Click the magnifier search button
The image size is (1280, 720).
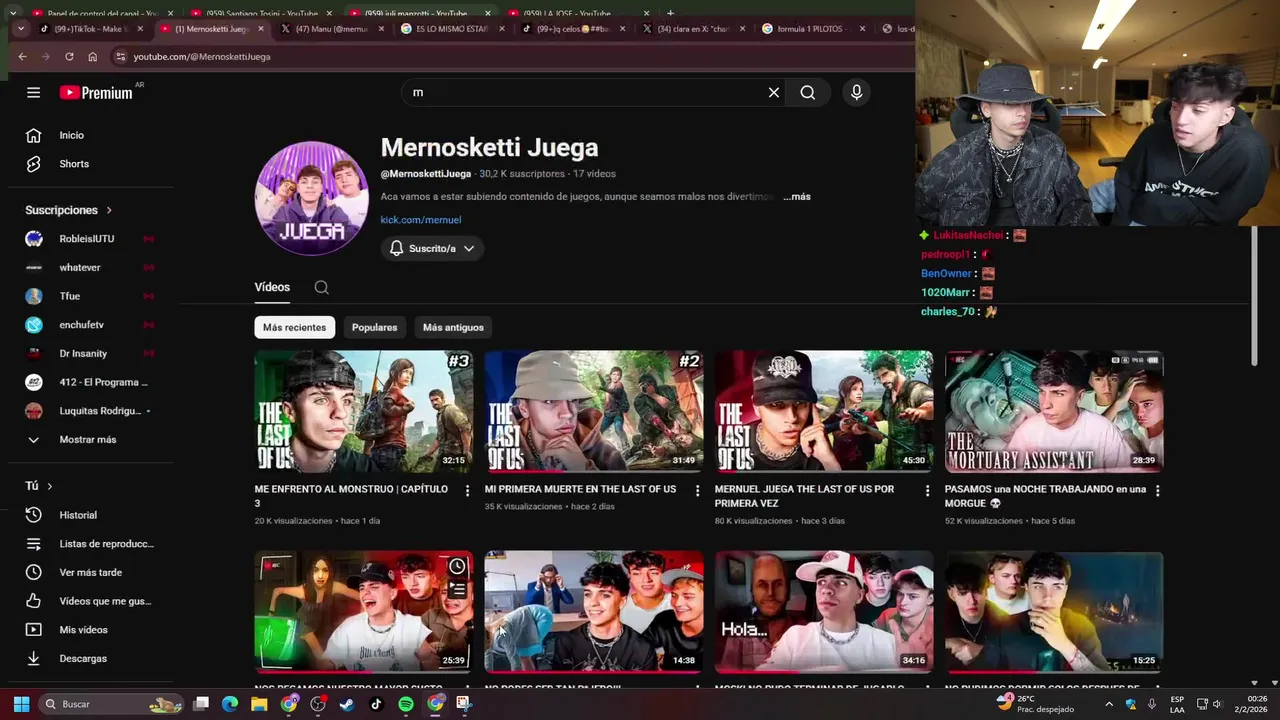(807, 92)
